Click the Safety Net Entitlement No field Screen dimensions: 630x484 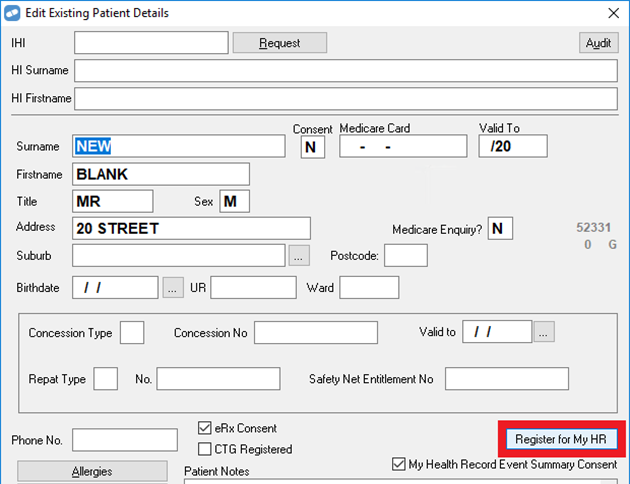pos(506,379)
